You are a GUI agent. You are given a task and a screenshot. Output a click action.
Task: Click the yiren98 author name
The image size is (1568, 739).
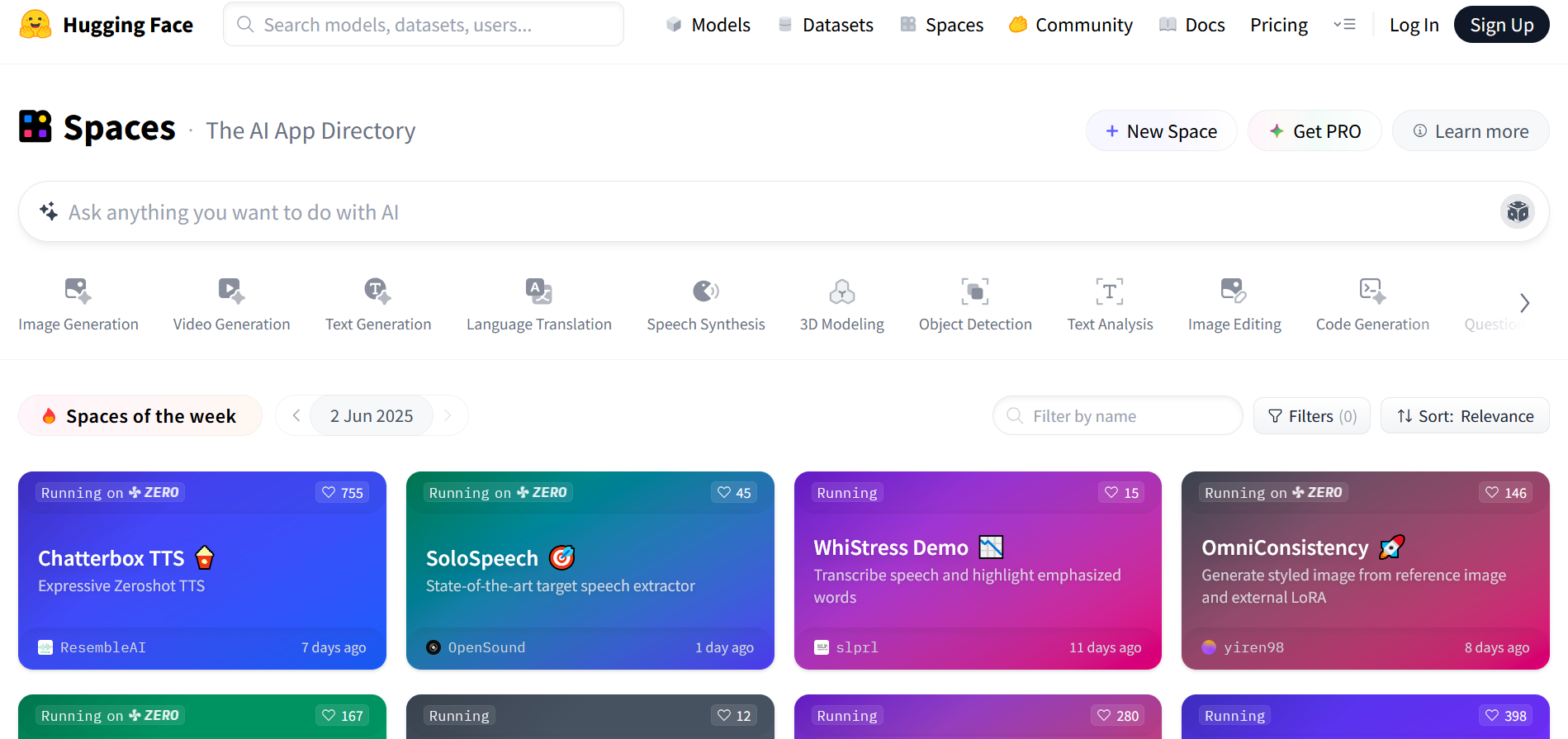click(x=1253, y=647)
